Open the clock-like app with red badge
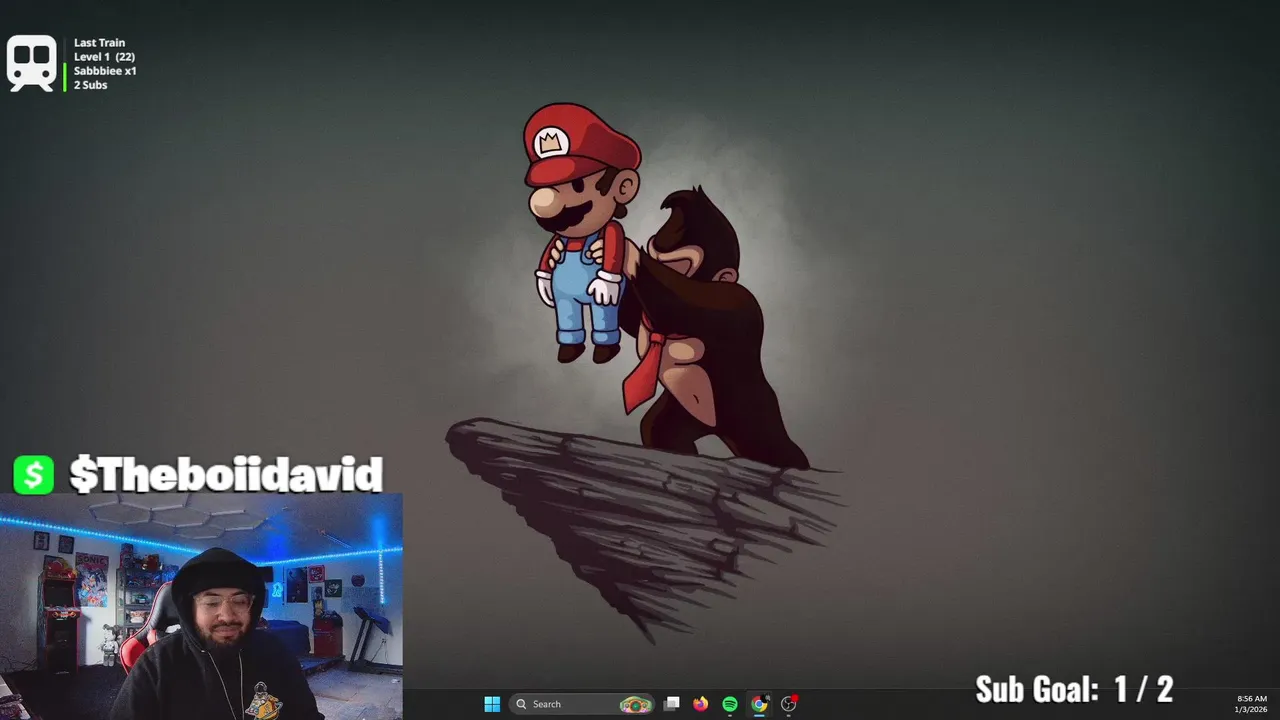 (789, 704)
